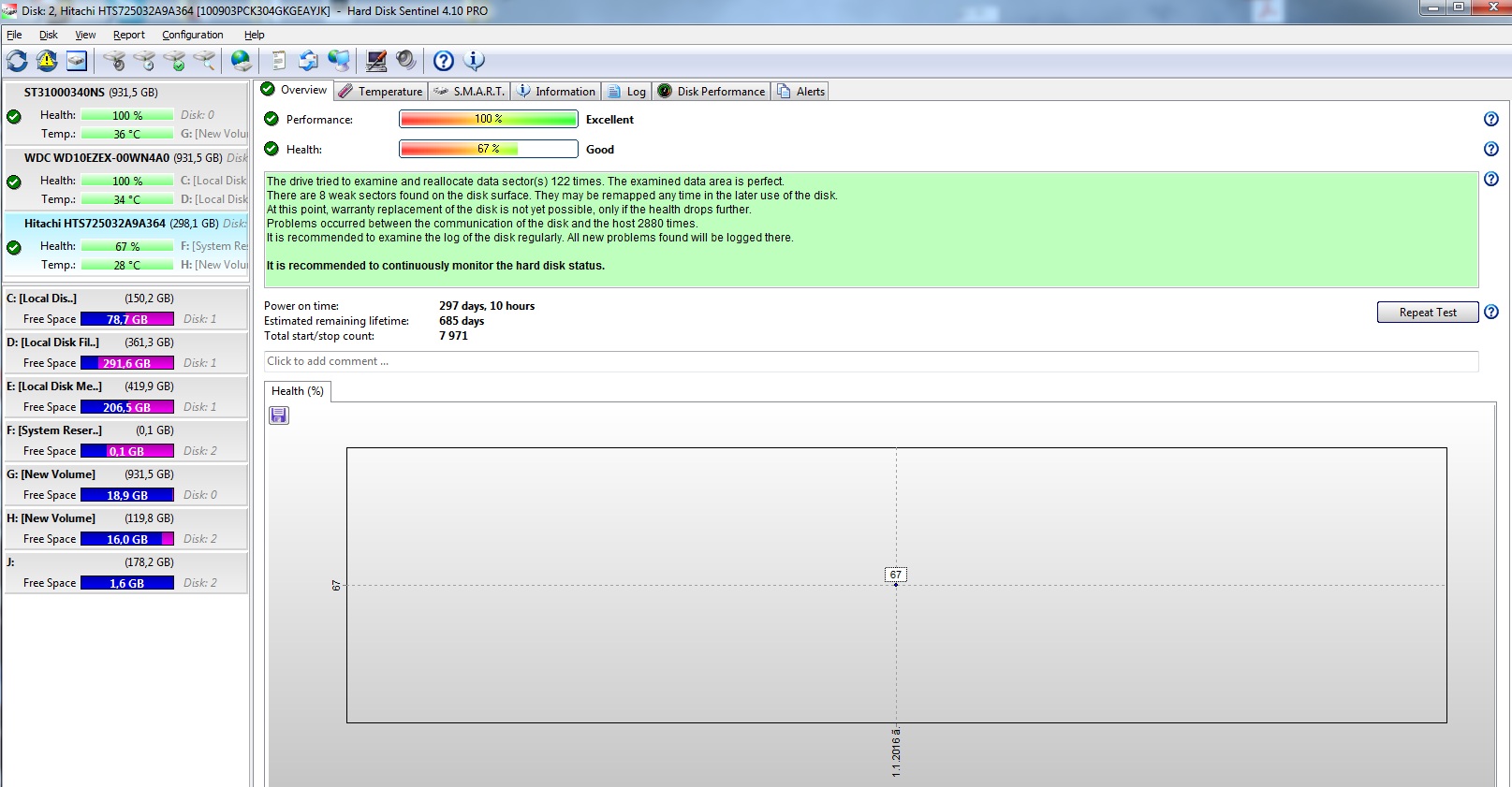
Task: Click the Repeat Test button
Action: point(1428,312)
